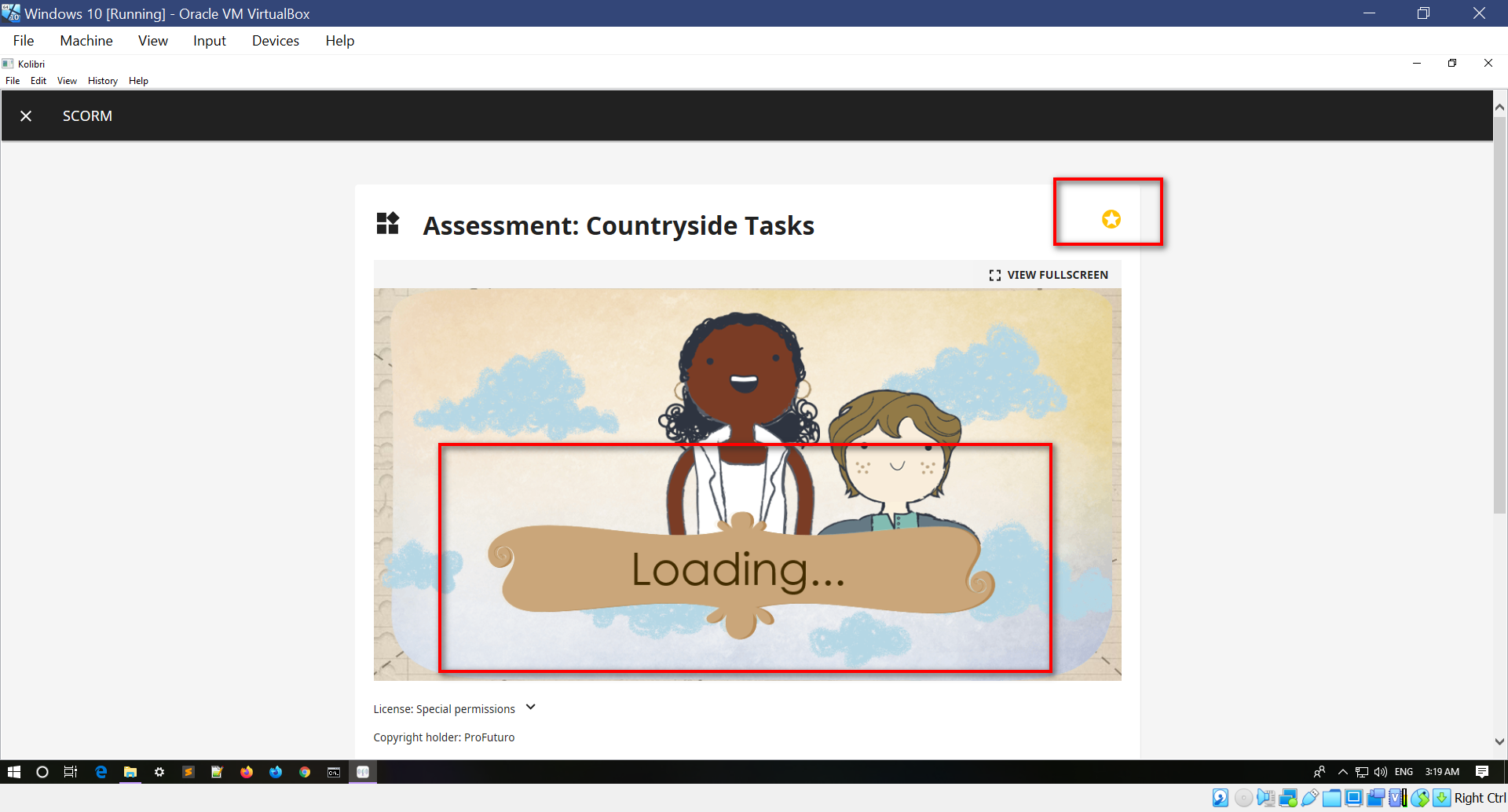Open the VirtualBox Devices menu
Screen dimensions: 1508x812
tap(276, 41)
